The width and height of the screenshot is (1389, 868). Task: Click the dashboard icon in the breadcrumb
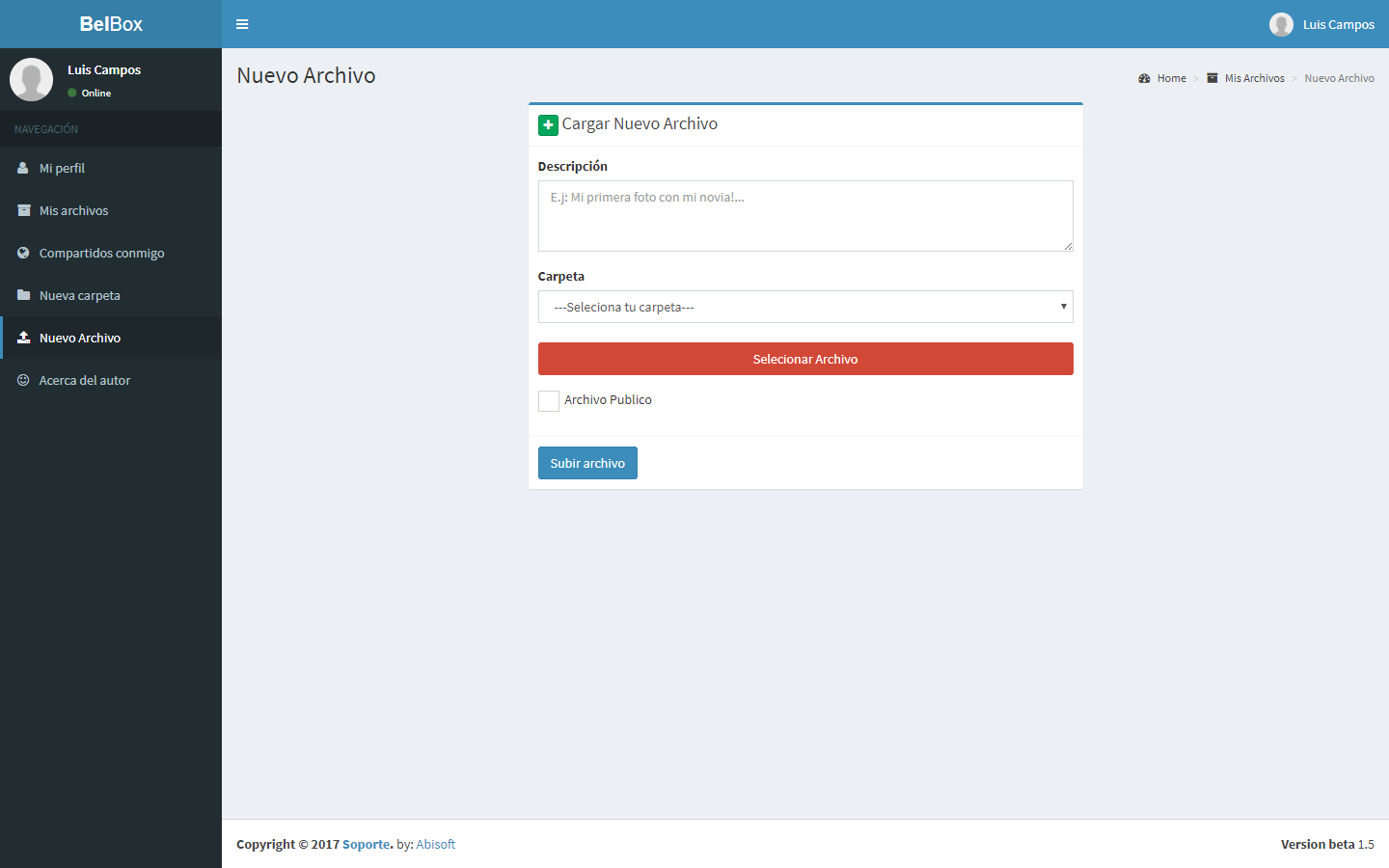(1144, 78)
